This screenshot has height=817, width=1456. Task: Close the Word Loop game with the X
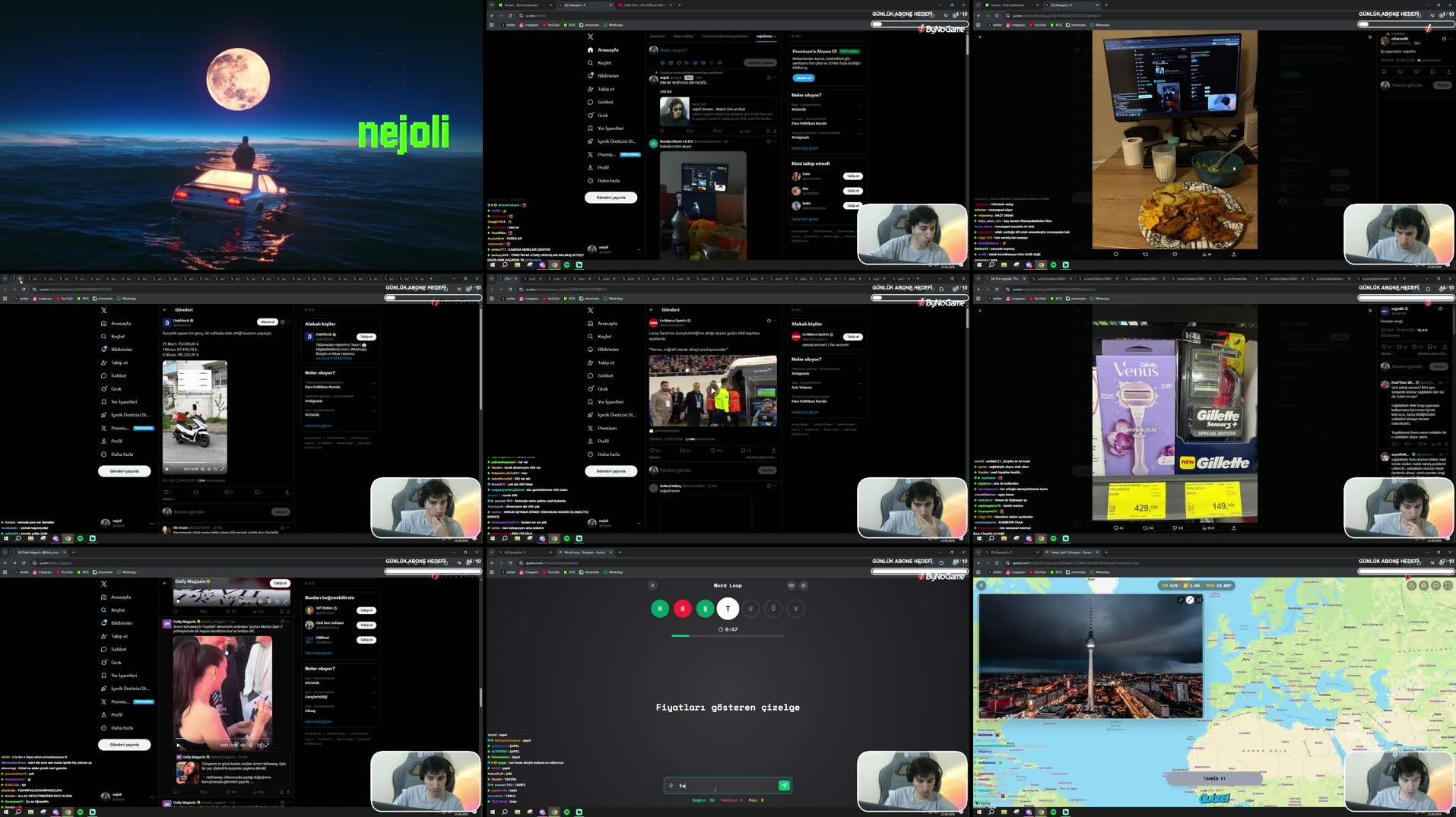652,585
